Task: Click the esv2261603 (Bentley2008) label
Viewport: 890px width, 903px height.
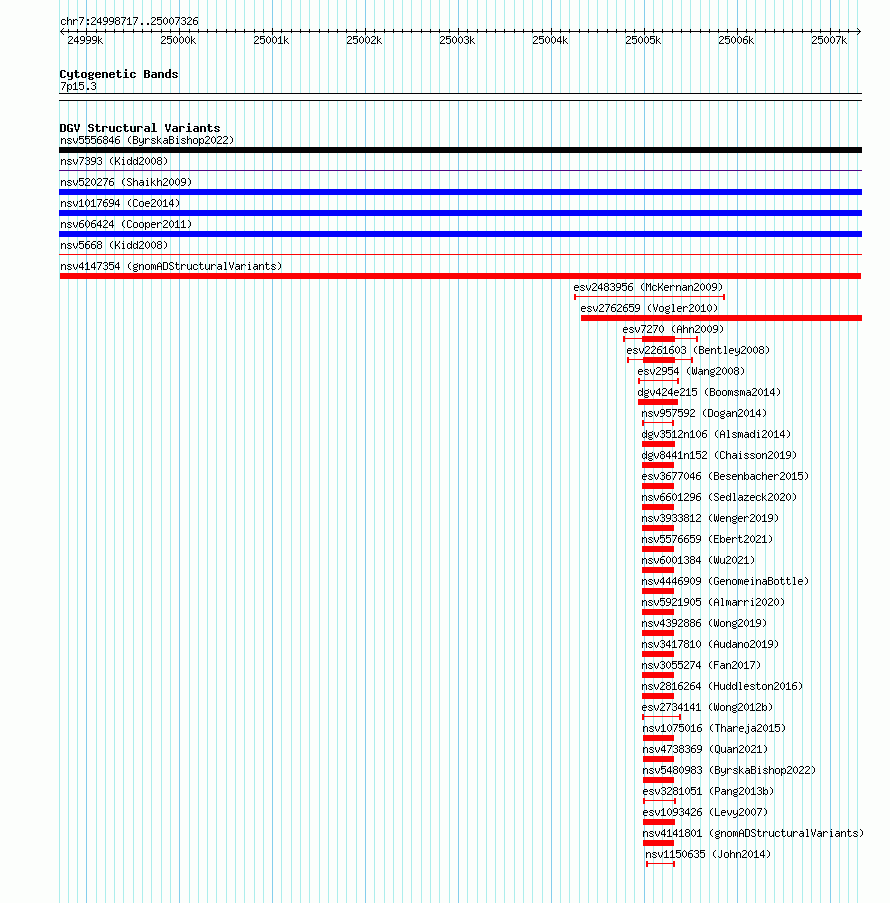Action: click(698, 350)
